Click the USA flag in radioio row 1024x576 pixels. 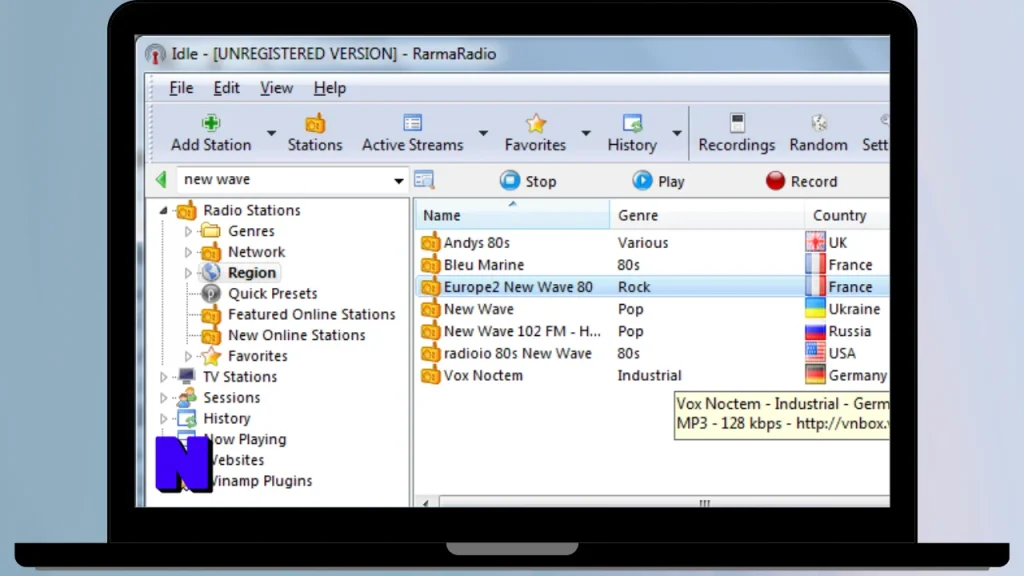815,353
